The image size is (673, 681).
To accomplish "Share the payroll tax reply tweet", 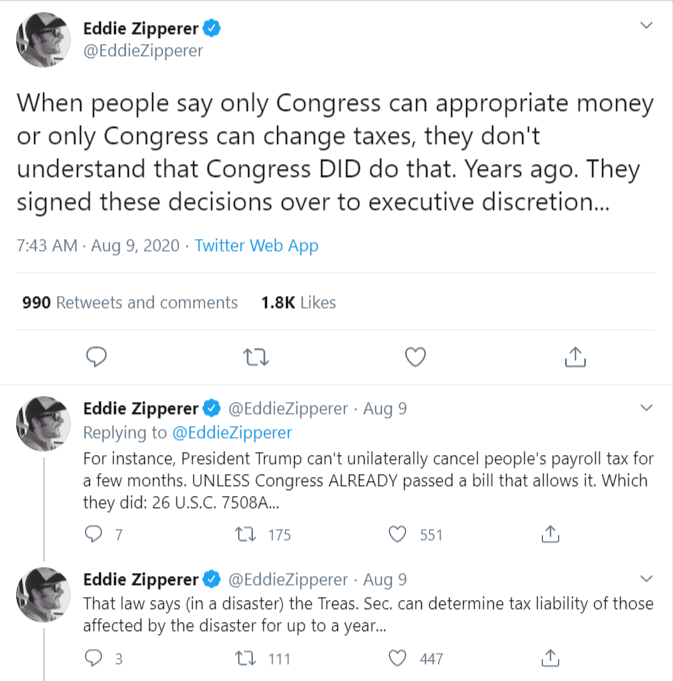I will coord(550,534).
